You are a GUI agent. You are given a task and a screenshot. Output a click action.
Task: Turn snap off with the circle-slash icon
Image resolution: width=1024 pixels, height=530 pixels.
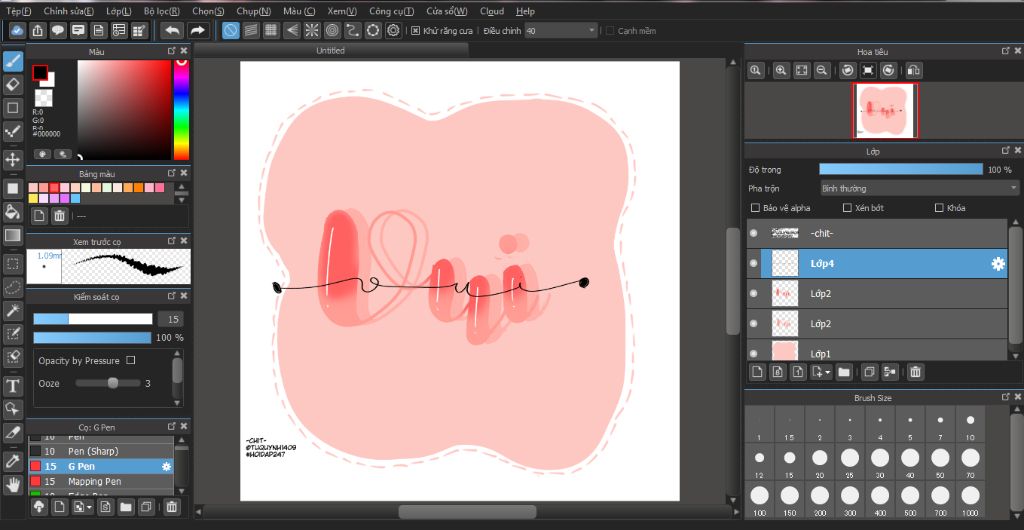[231, 31]
